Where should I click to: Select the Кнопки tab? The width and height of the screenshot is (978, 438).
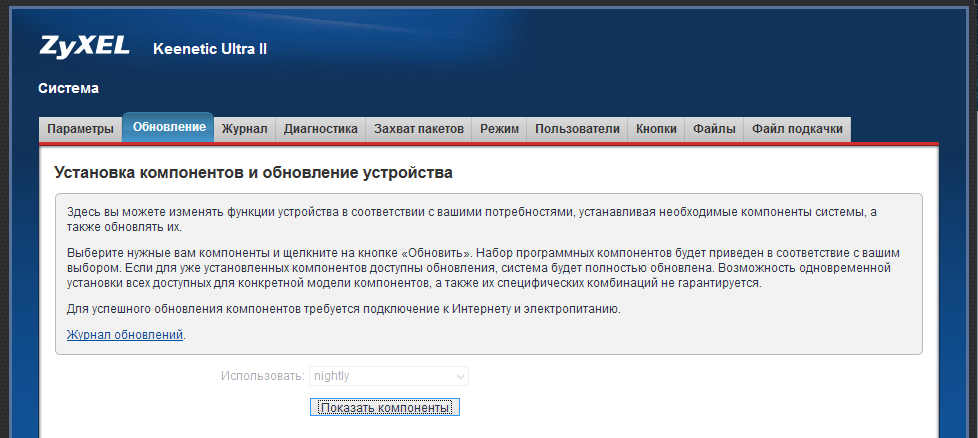[x=656, y=129]
